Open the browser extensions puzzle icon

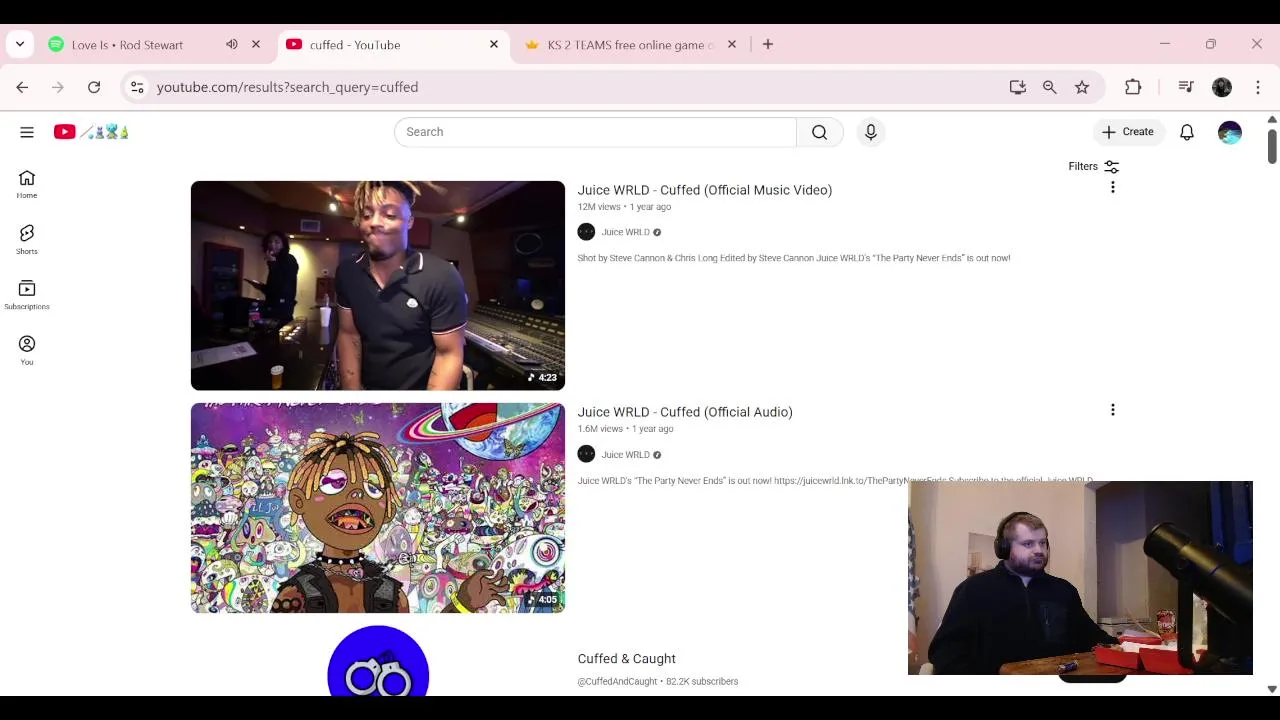click(x=1133, y=87)
